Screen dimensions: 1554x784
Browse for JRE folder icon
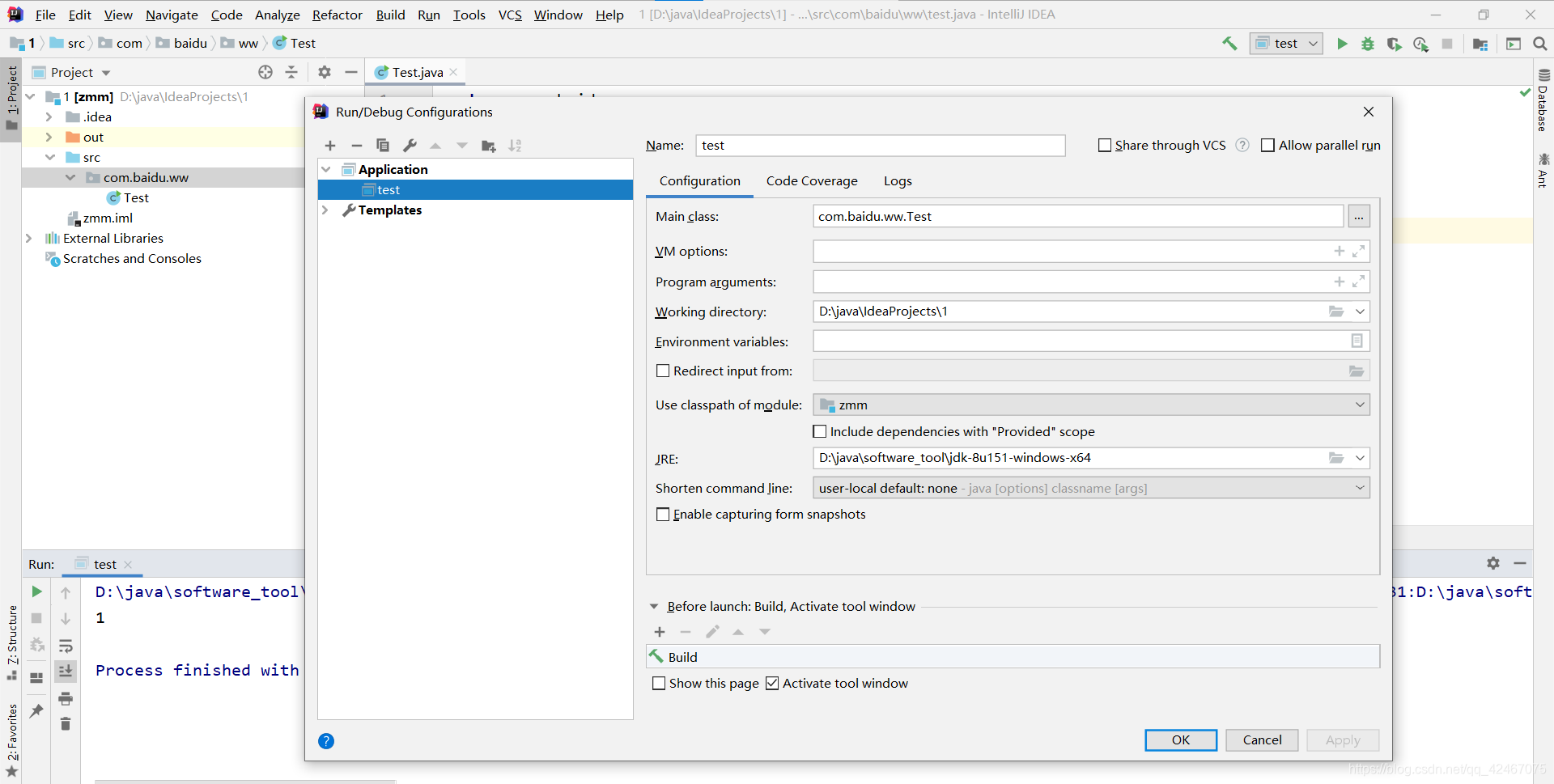(x=1336, y=458)
